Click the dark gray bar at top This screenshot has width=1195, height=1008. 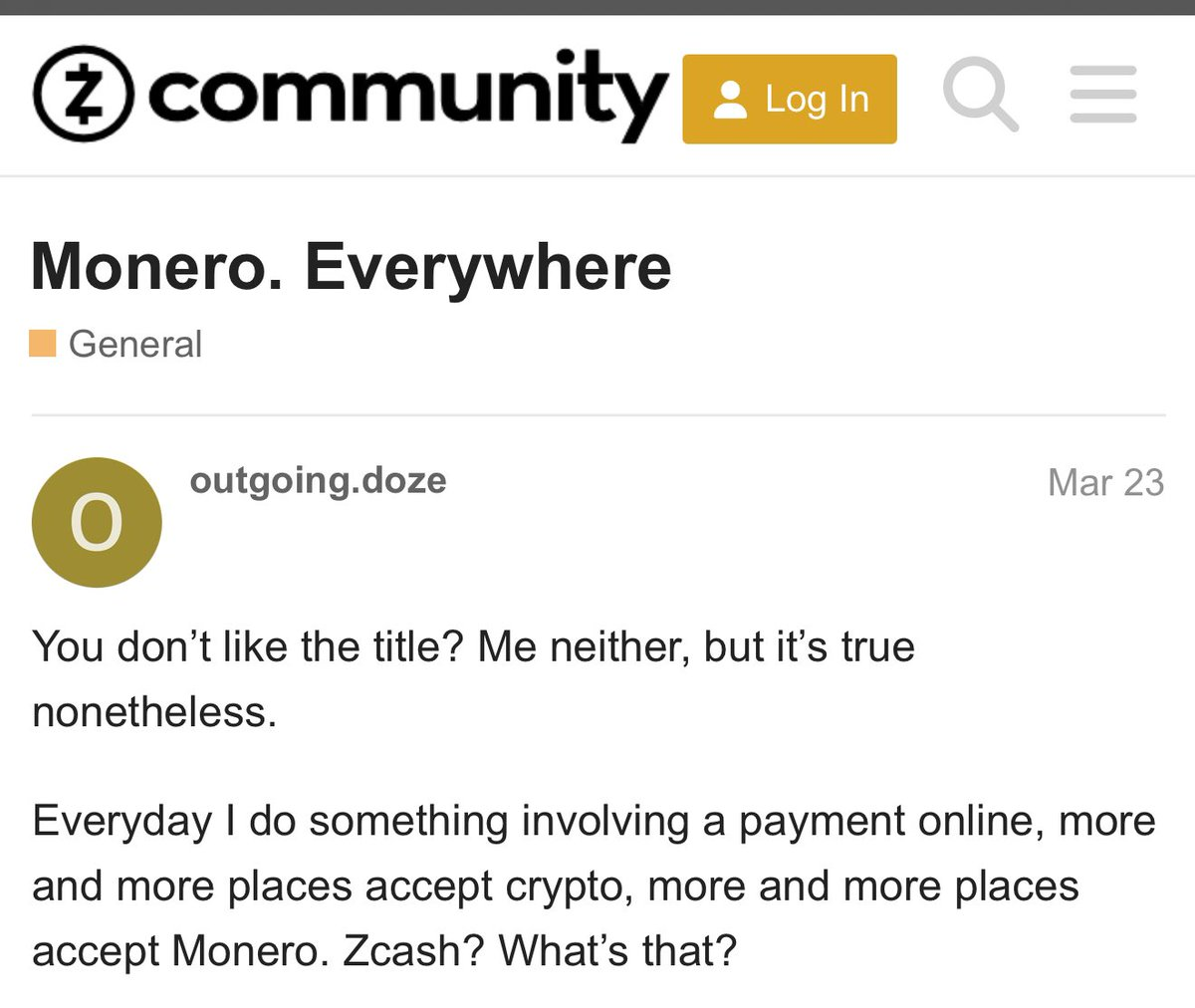click(597, 7)
